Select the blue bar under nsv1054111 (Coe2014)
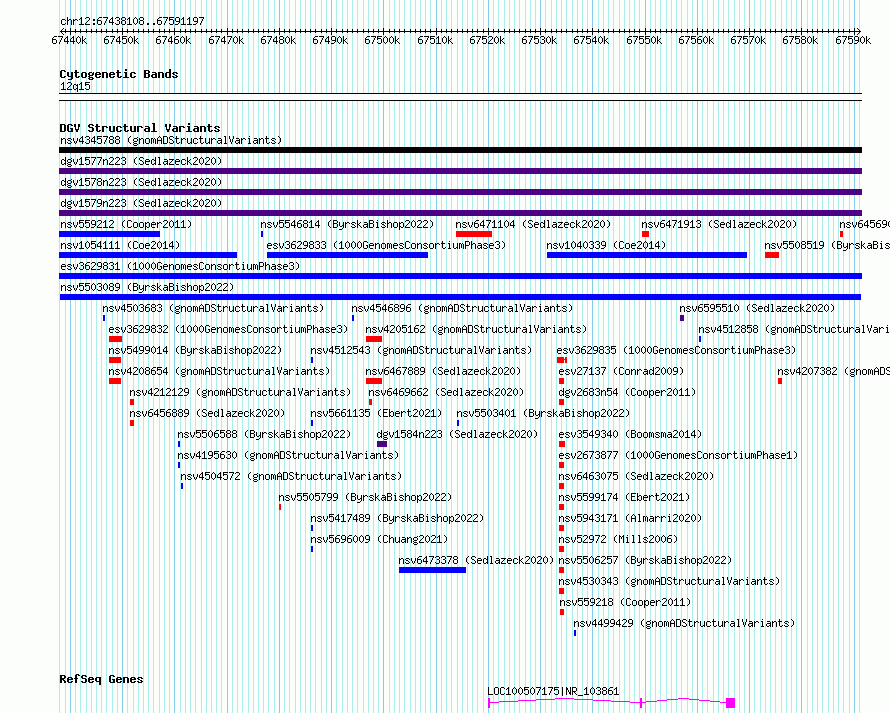This screenshot has height=713, width=890. (x=148, y=255)
